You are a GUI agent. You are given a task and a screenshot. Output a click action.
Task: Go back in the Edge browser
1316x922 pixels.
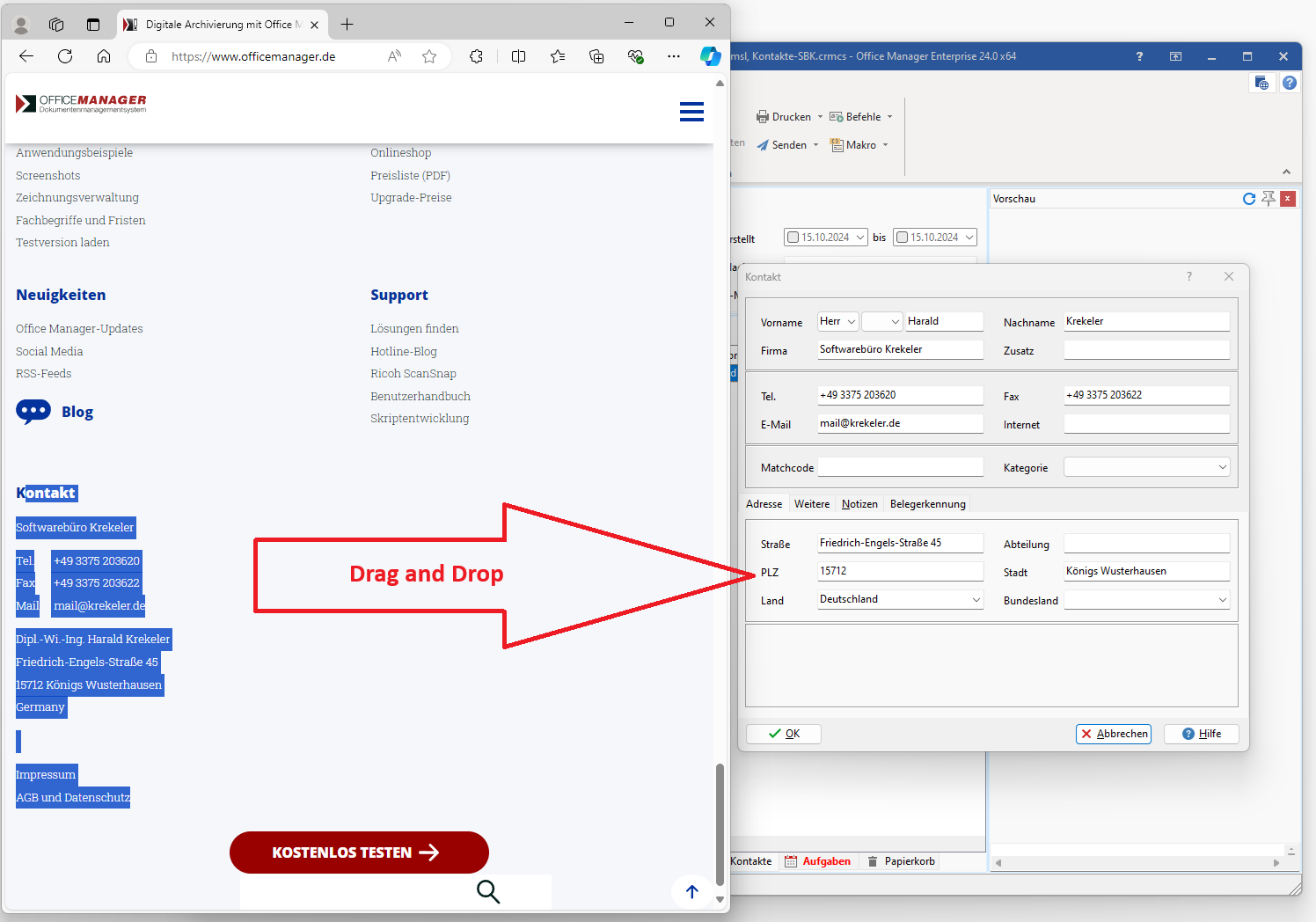pyautogui.click(x=26, y=56)
